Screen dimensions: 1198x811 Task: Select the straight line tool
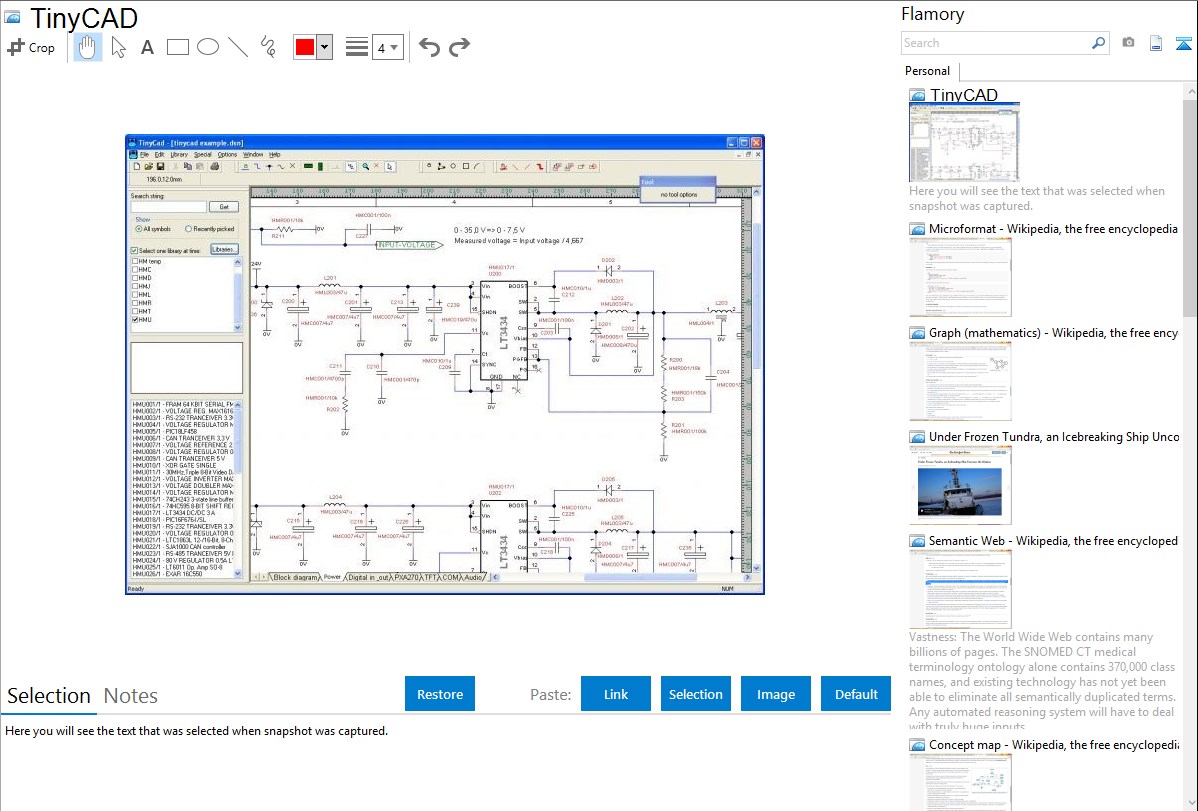(237, 47)
